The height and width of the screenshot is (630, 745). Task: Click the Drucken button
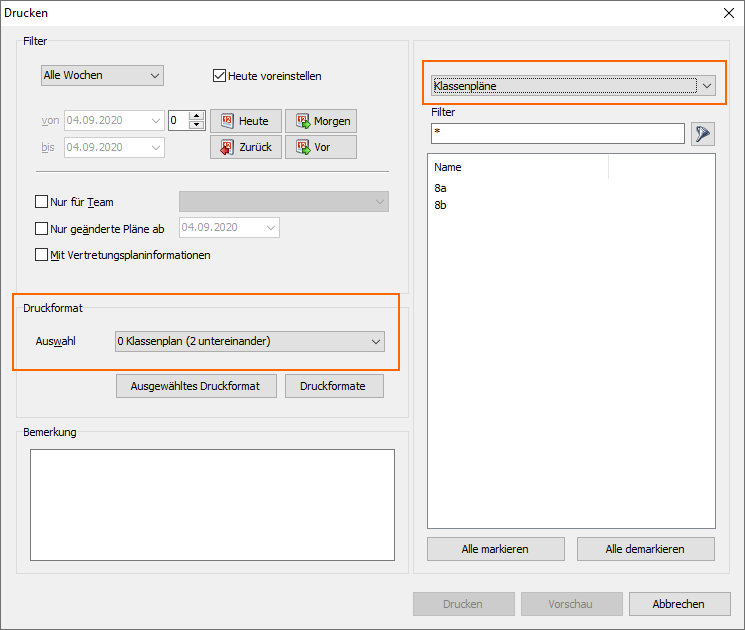[463, 604]
